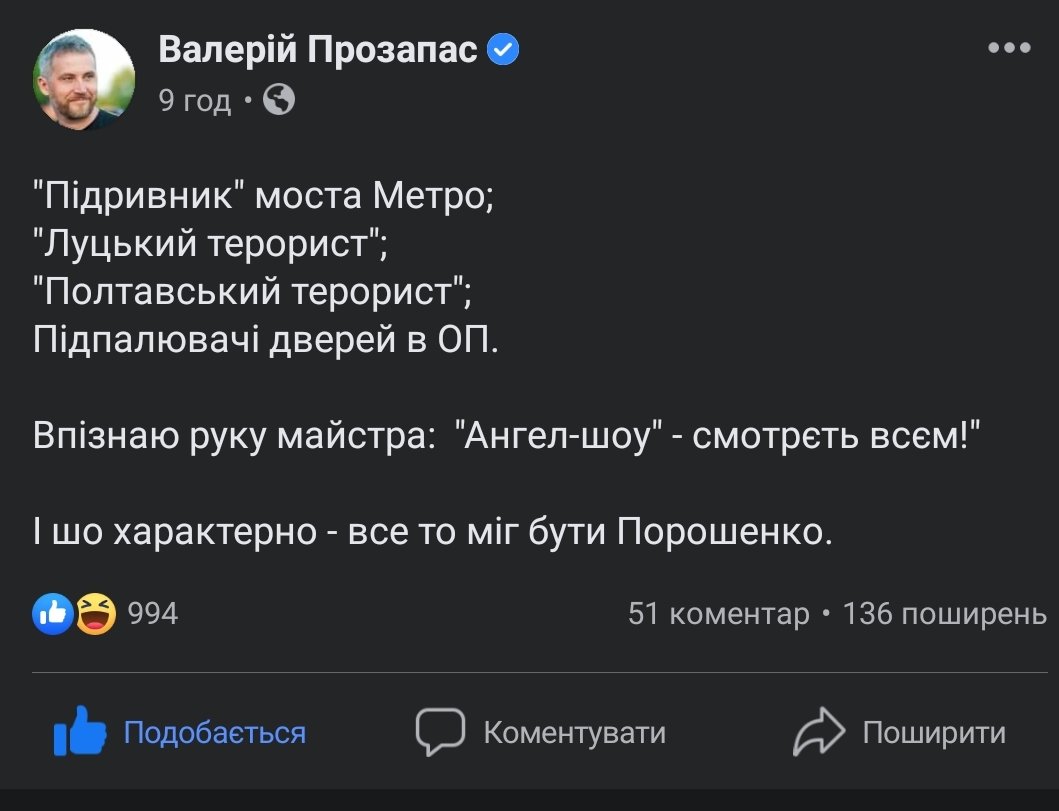Viewport: 1059px width, 811px height.
Task: Click the blue like reaction icon
Action: [52, 613]
